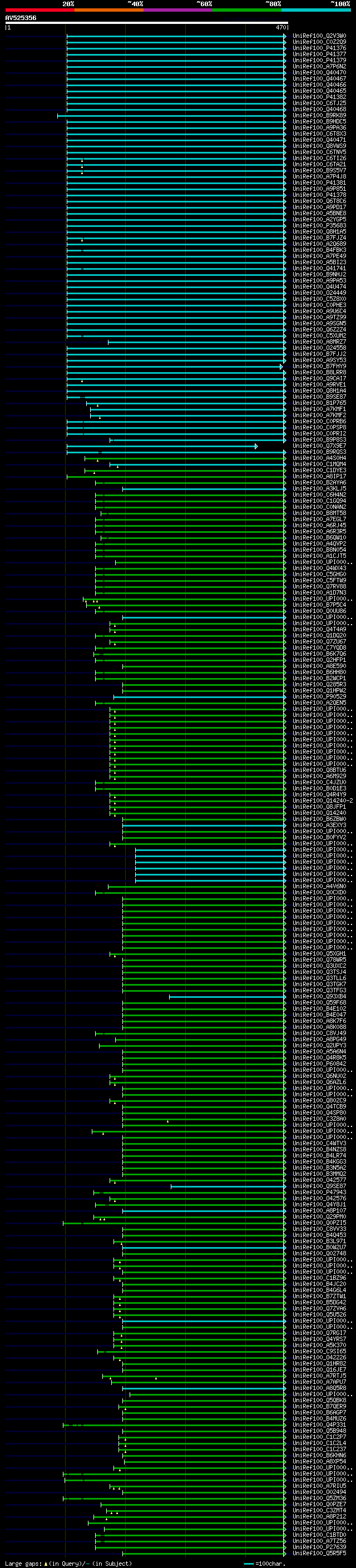
Task: Select the UniRef100_A8MRZ7 label
Action: pyautogui.click(x=319, y=342)
